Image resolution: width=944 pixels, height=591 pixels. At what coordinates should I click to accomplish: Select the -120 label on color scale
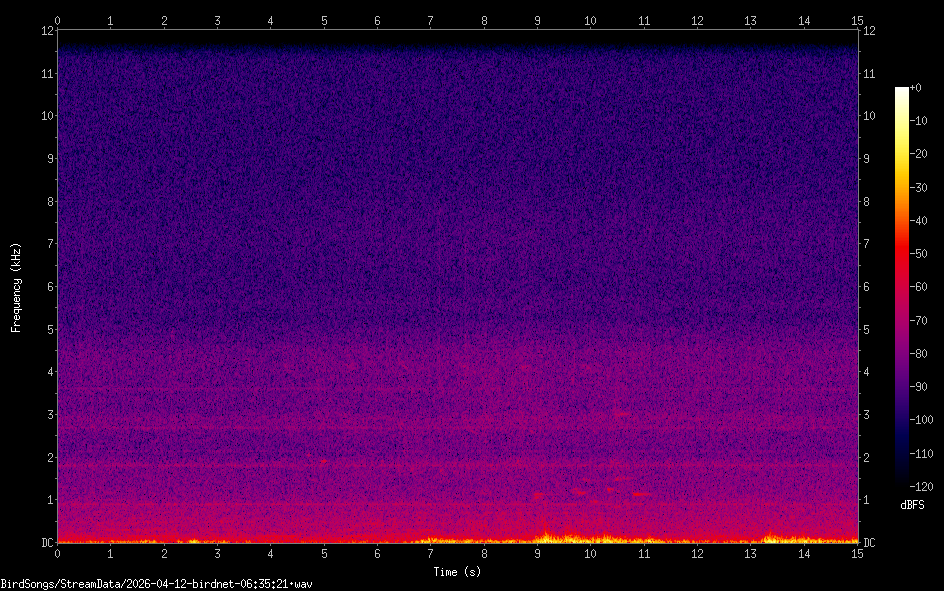click(922, 487)
